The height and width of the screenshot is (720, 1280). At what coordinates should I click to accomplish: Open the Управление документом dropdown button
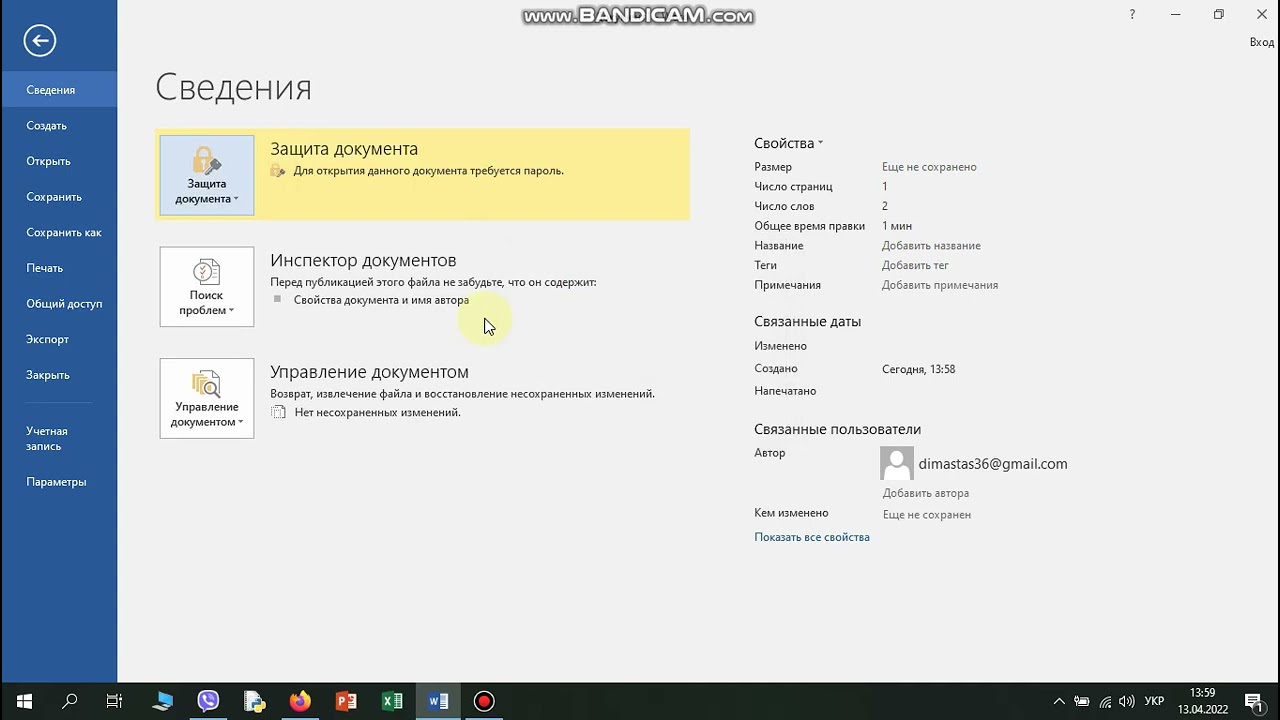(207, 398)
